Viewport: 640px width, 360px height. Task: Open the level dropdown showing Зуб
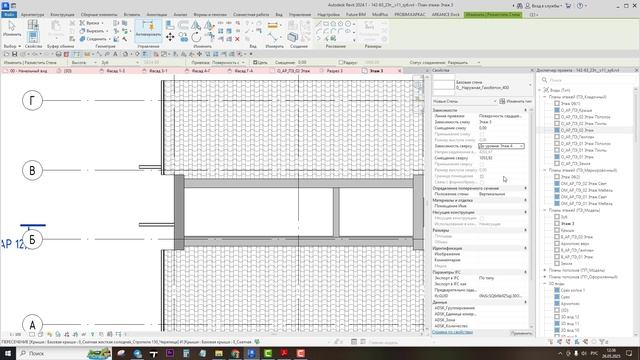point(120,62)
